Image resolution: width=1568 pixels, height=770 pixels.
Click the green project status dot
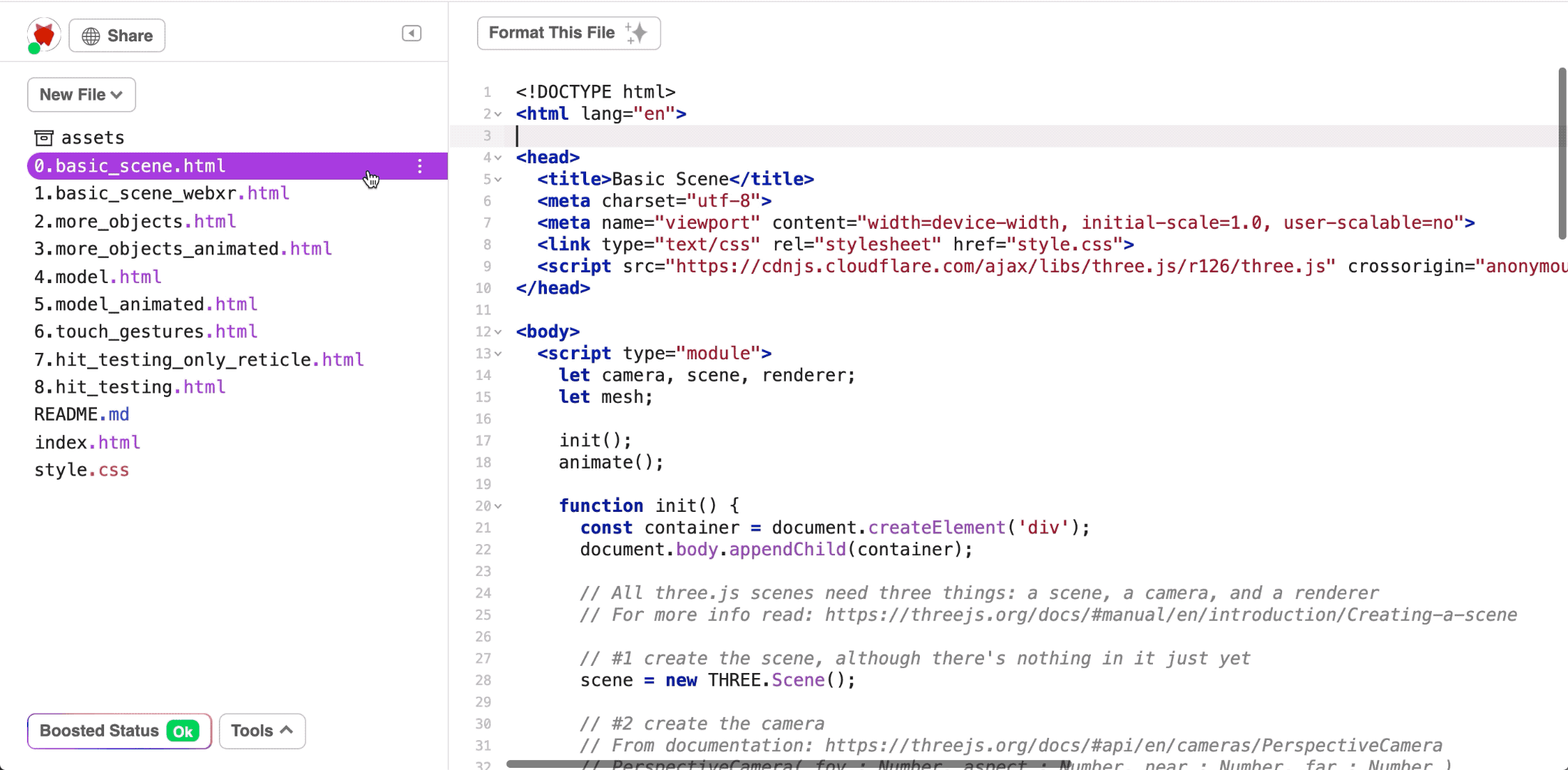tap(33, 50)
